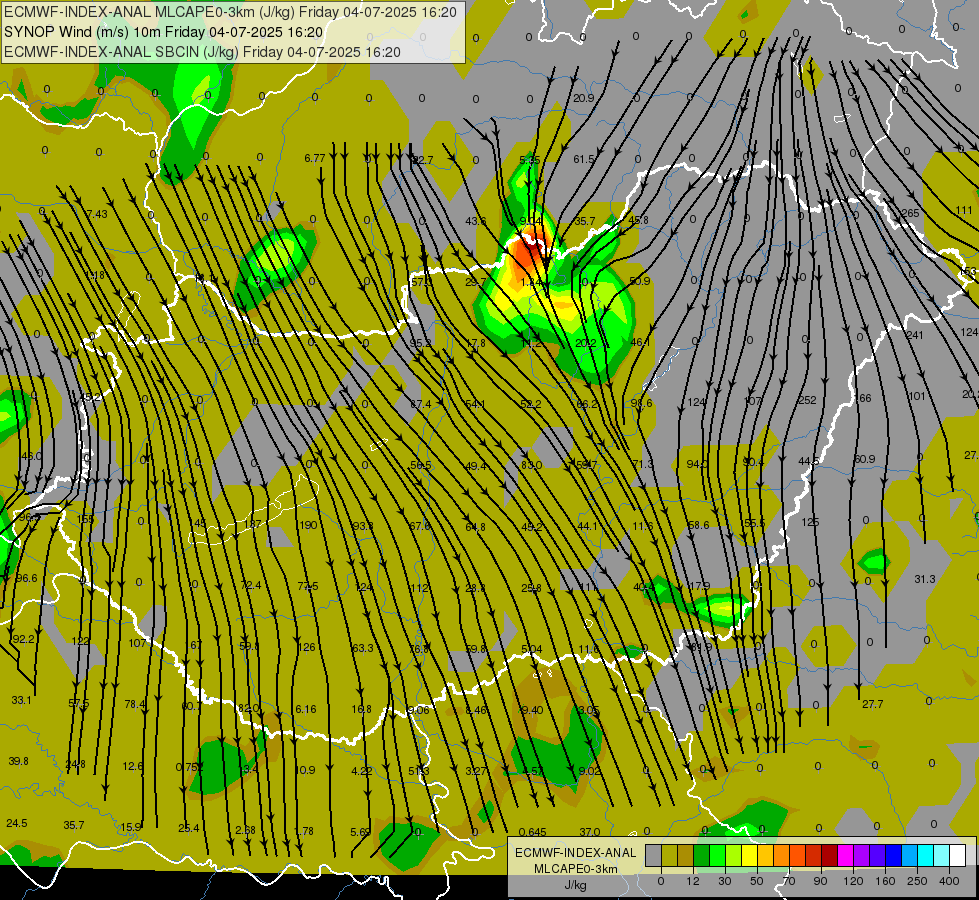Click the map value '43.6'
Viewport: 979px width, 900px height.
476,220
